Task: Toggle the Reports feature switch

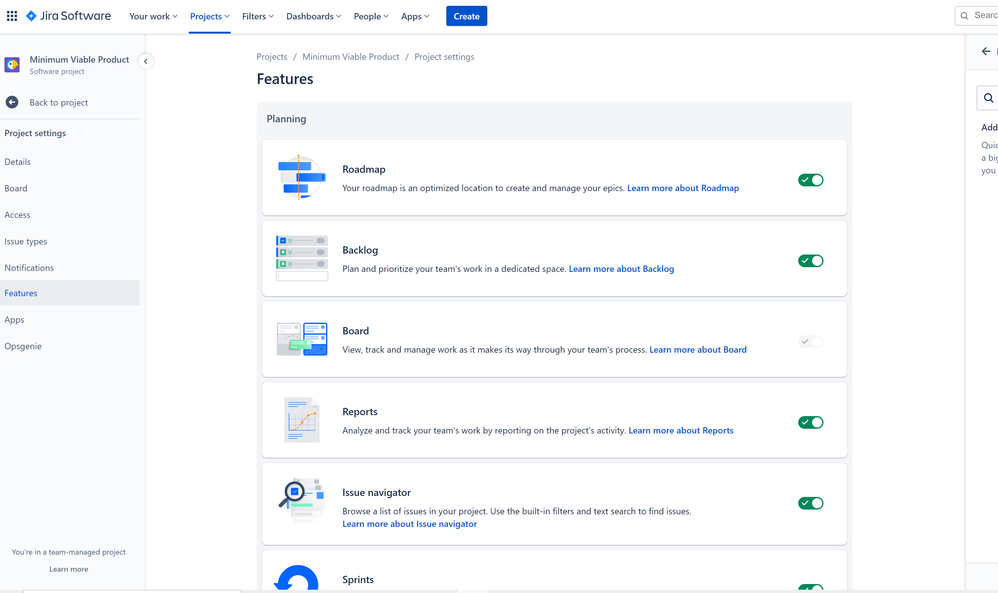Action: tap(811, 422)
